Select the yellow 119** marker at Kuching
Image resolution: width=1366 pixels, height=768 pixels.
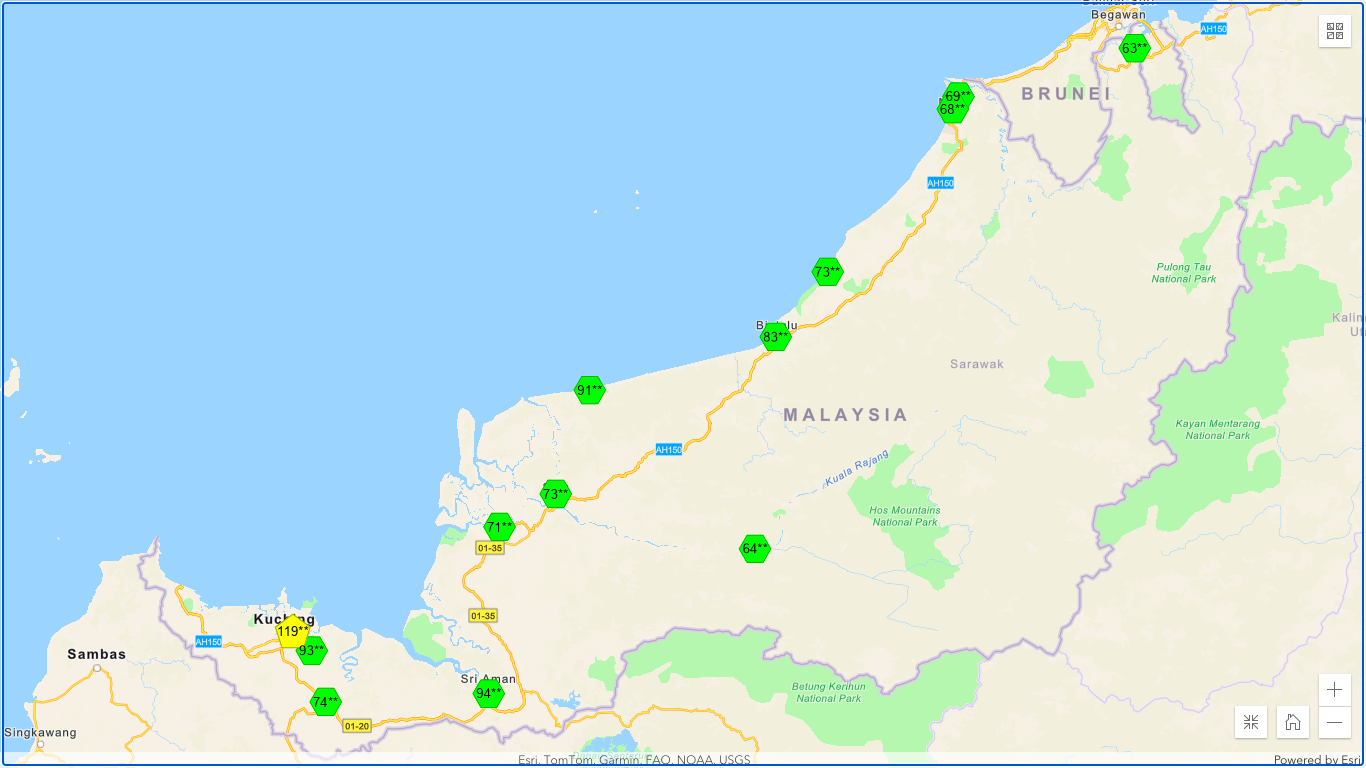click(x=291, y=631)
